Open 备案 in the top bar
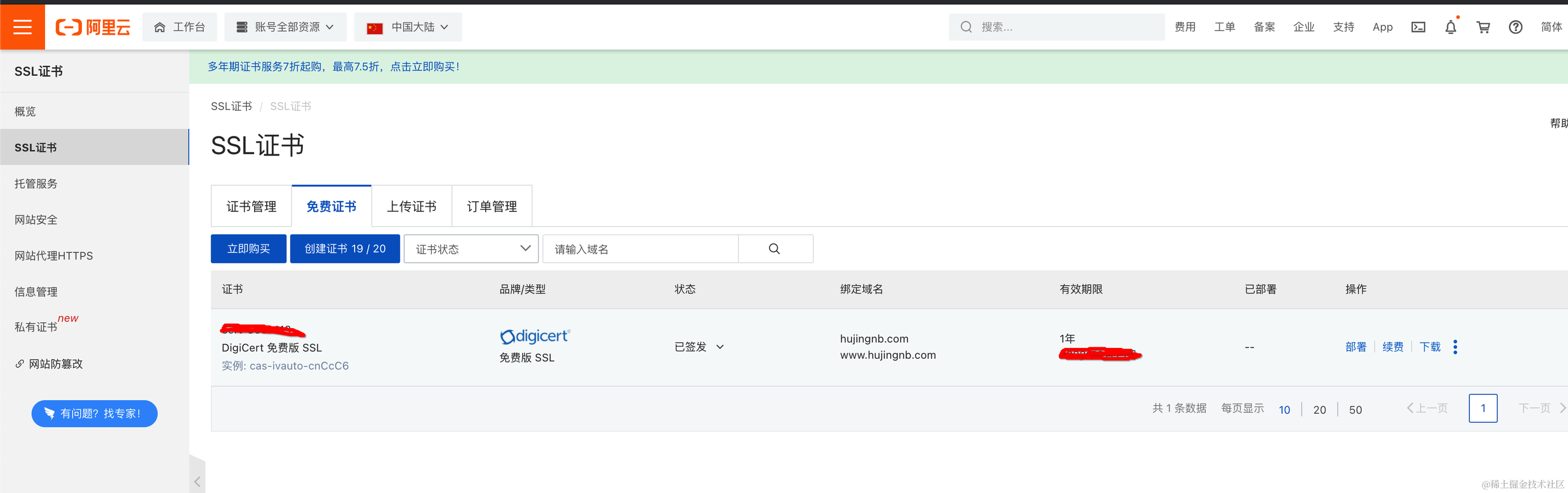Screen dimensions: 1568x493 click(1264, 27)
